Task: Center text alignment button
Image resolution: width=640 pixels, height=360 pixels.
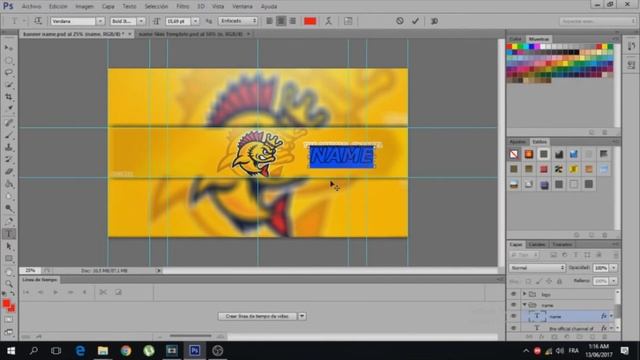Action: (281, 21)
